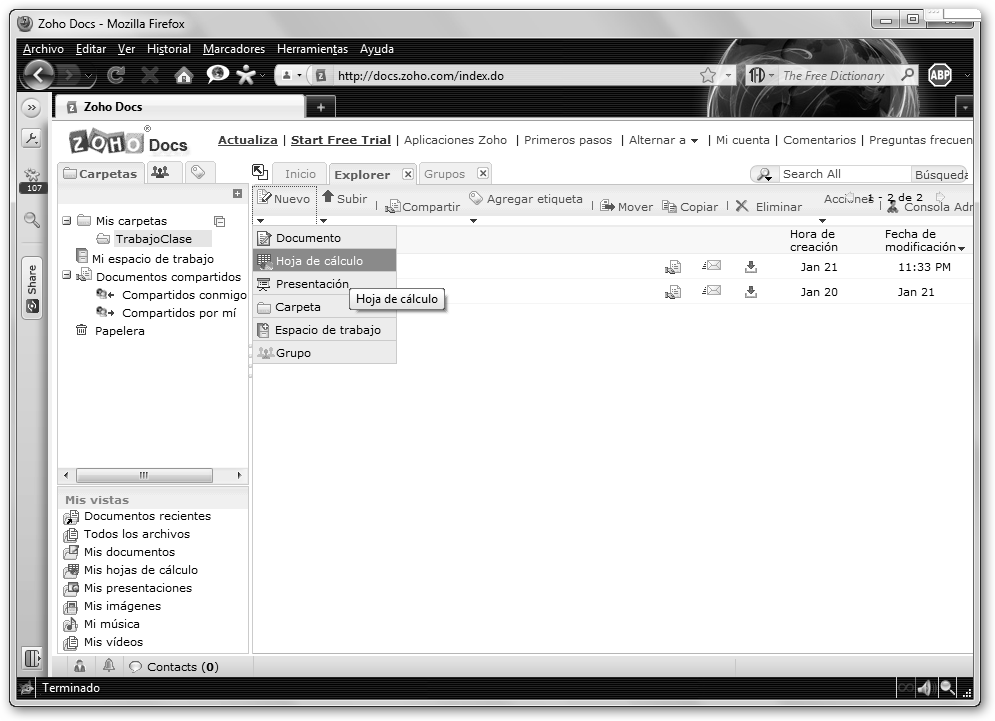The image size is (995, 721).
Task: Click the AdBlock Plus ABP icon
Action: [940, 75]
